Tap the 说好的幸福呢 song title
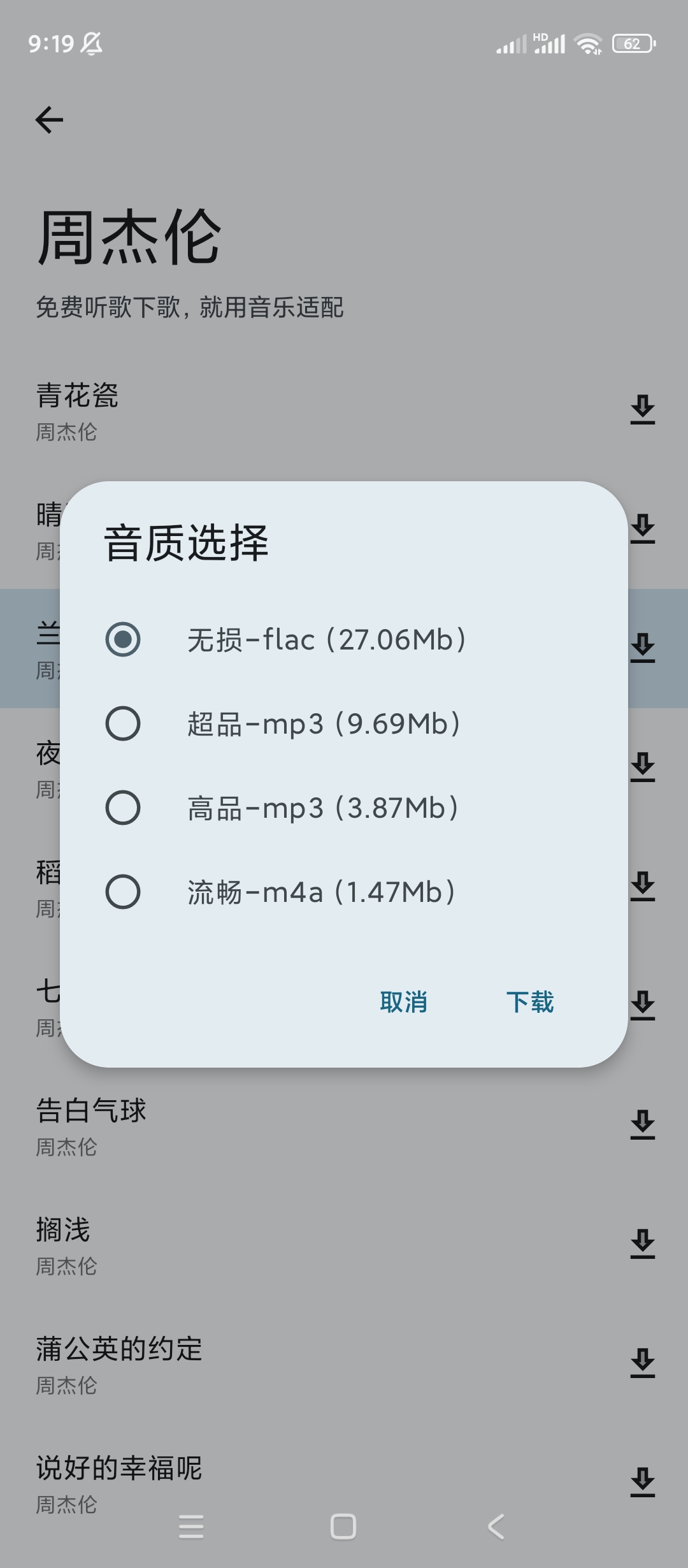The width and height of the screenshot is (688, 1568). tap(119, 1469)
